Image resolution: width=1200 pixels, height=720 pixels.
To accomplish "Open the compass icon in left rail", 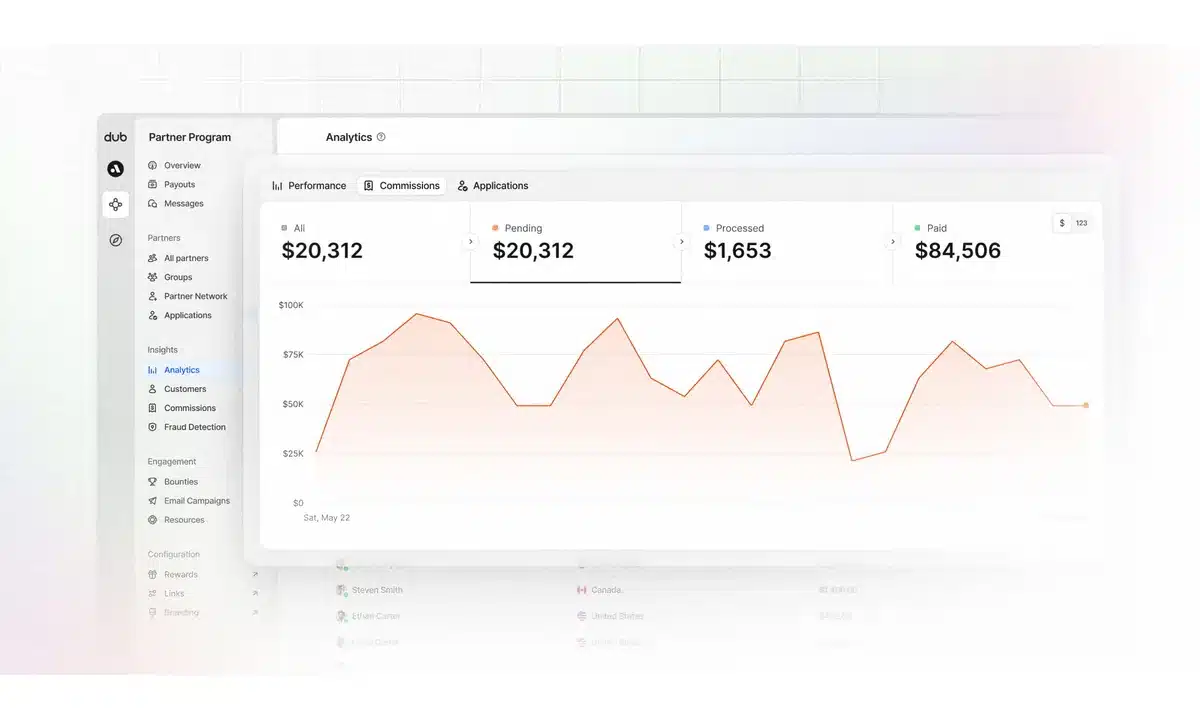I will 115,240.
